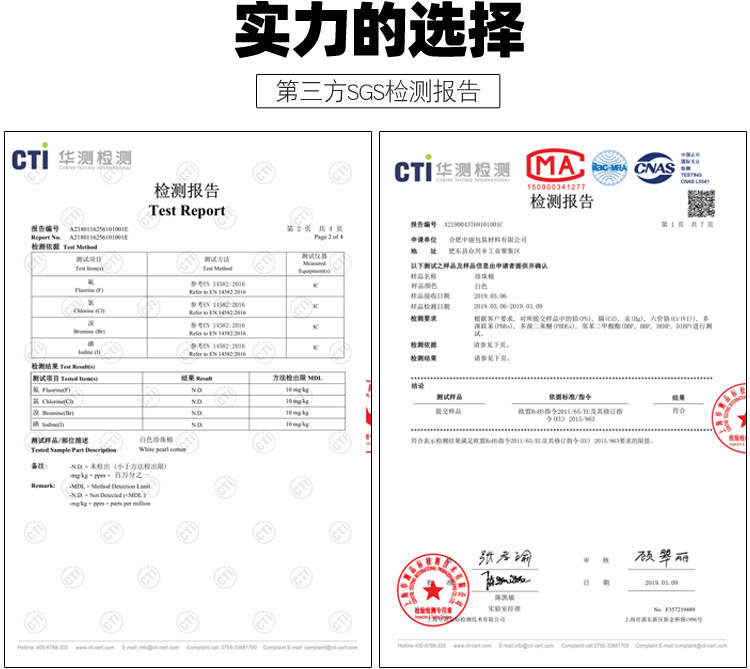Viewport: 750px width, 669px height.
Task: Select the Iodine (I) row in test results table
Action: [187, 424]
